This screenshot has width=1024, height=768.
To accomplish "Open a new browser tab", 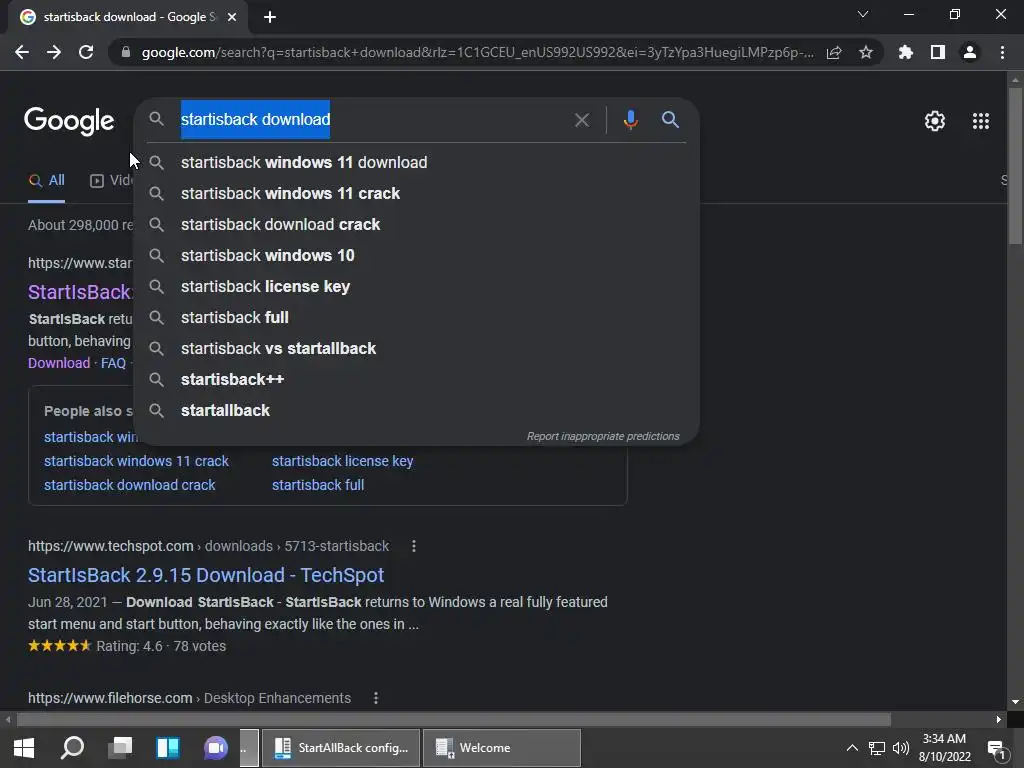I will point(270,17).
